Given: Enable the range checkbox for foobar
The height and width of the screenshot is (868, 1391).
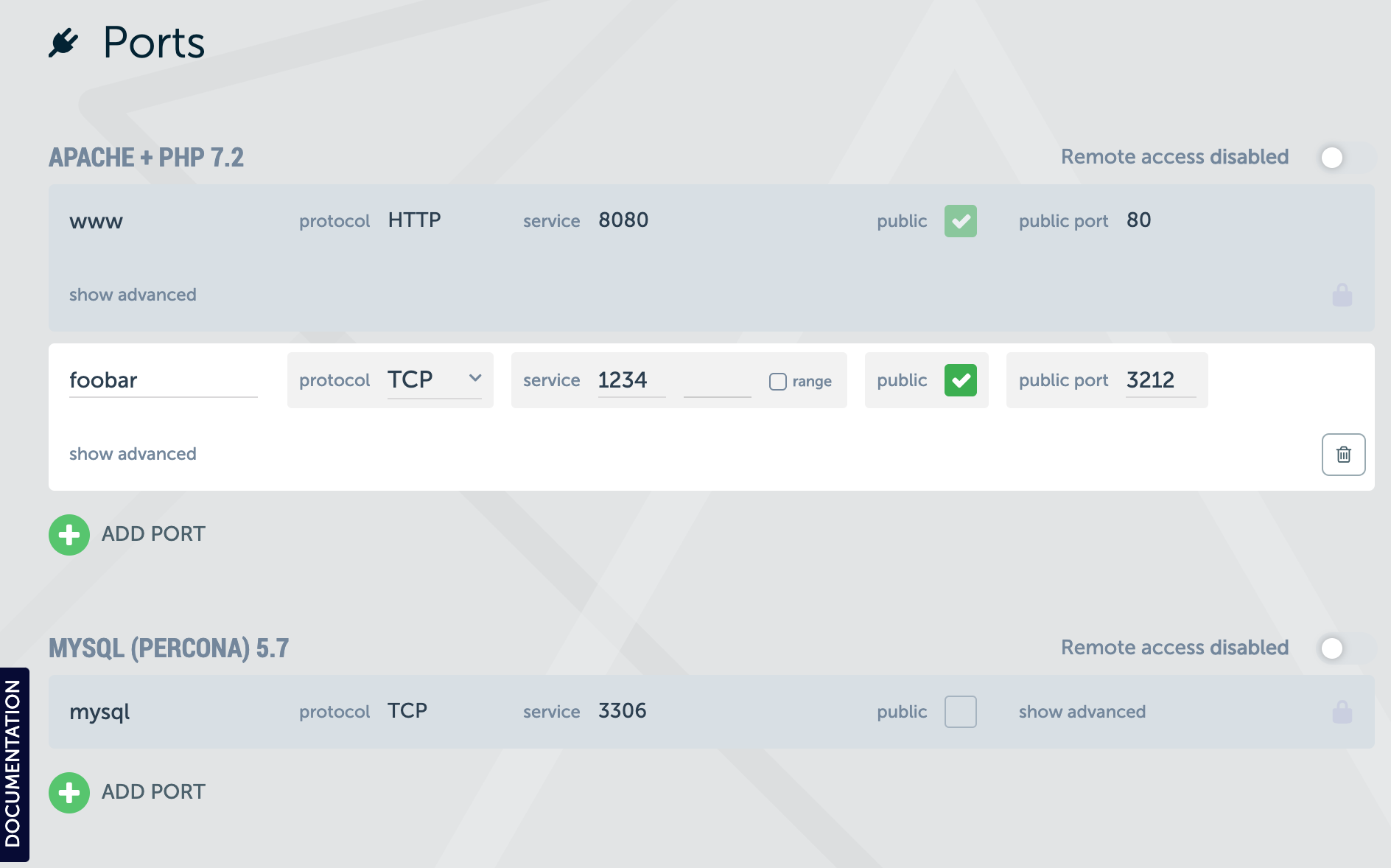Looking at the screenshot, I should pos(778,381).
